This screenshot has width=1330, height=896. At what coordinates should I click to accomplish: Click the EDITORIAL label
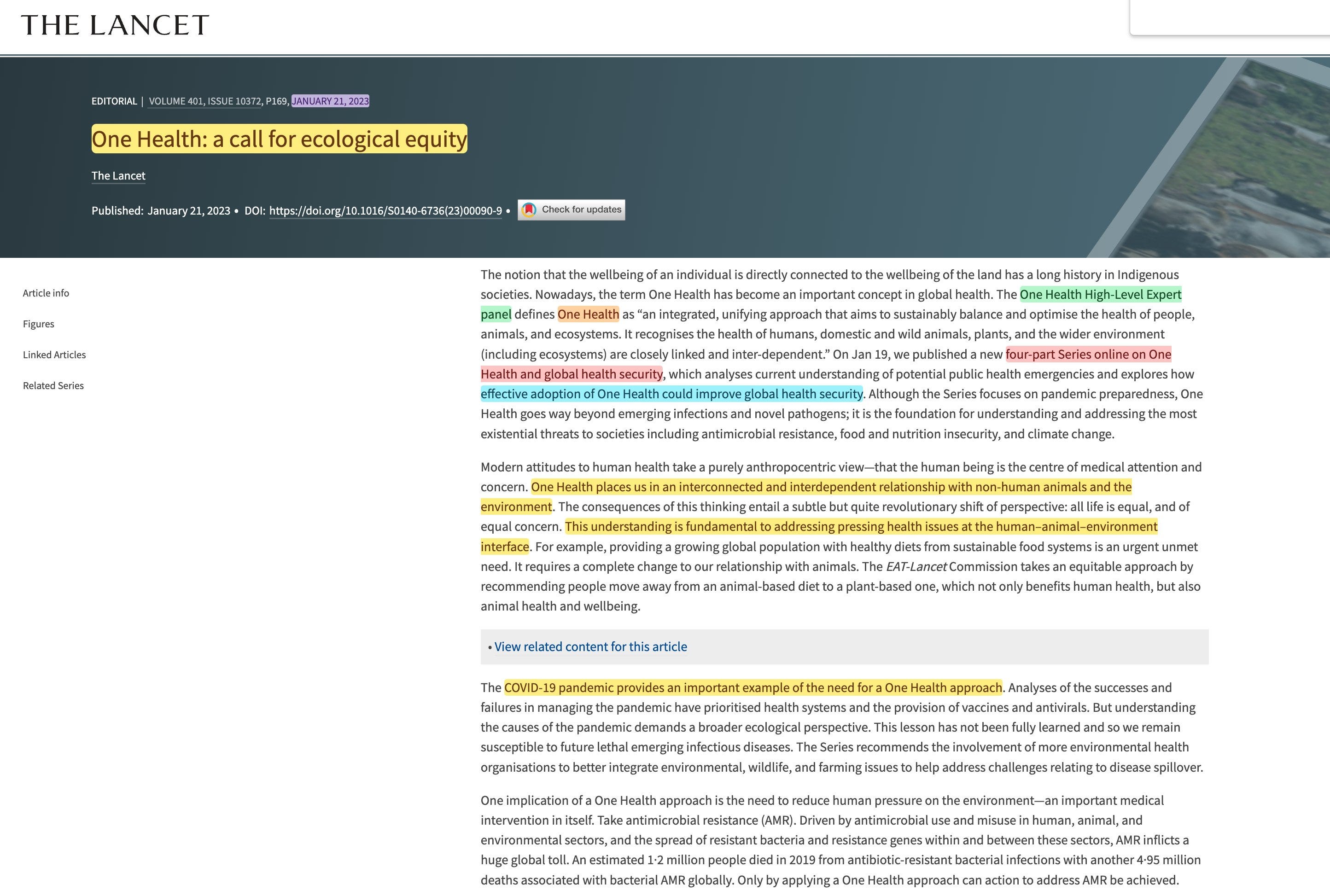pyautogui.click(x=114, y=101)
